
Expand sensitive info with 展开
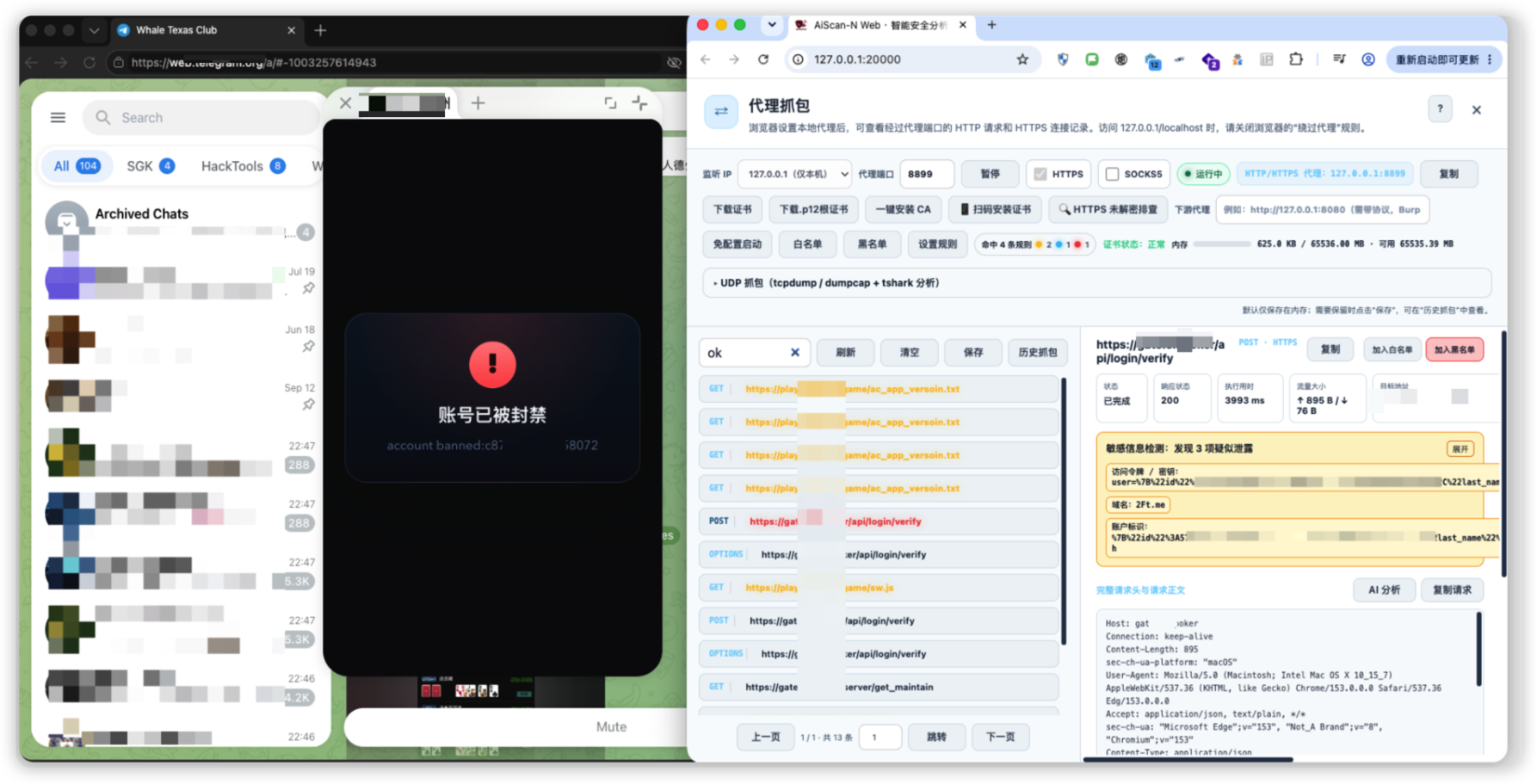1460,449
